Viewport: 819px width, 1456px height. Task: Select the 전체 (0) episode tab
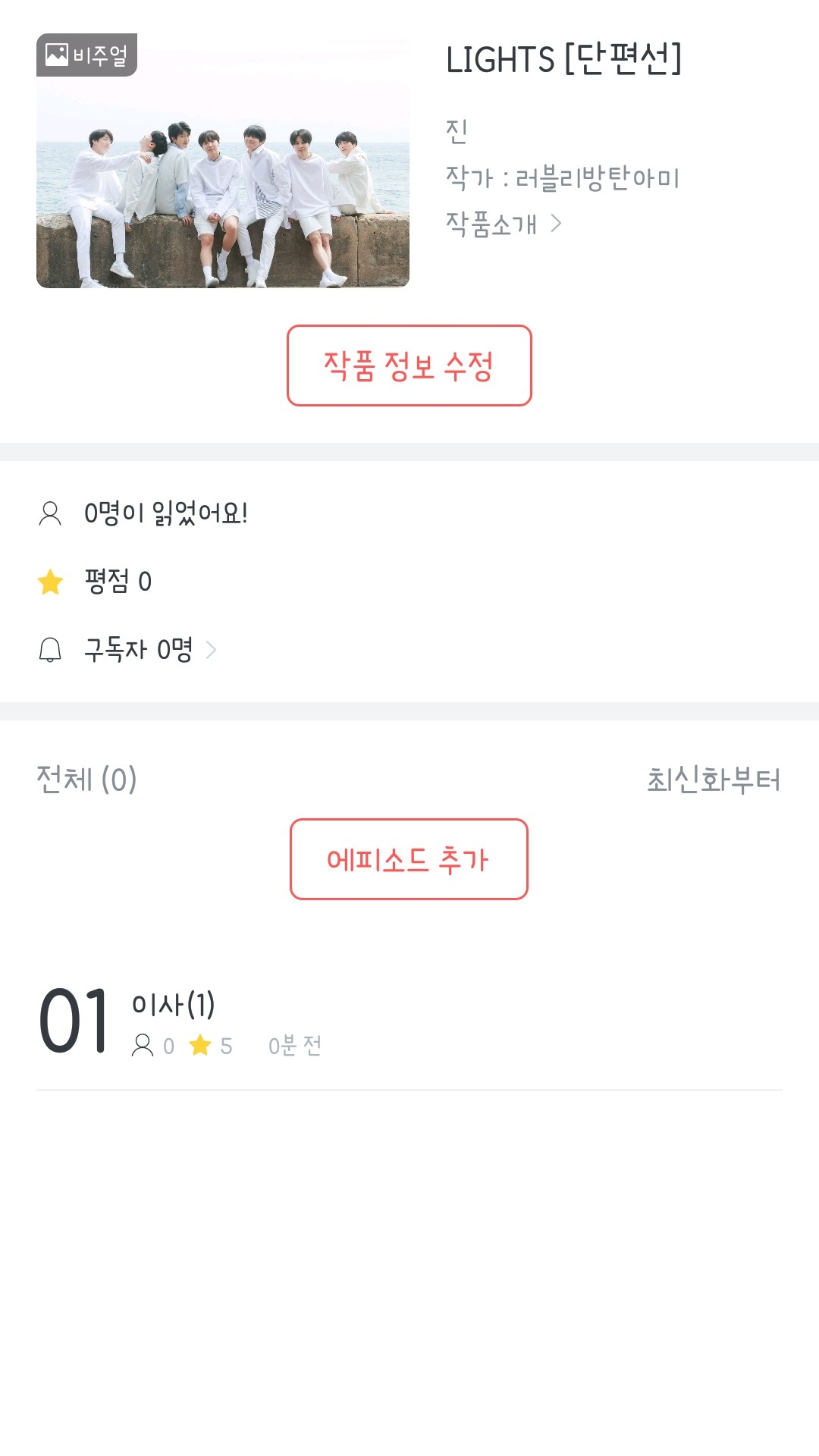pos(86,780)
